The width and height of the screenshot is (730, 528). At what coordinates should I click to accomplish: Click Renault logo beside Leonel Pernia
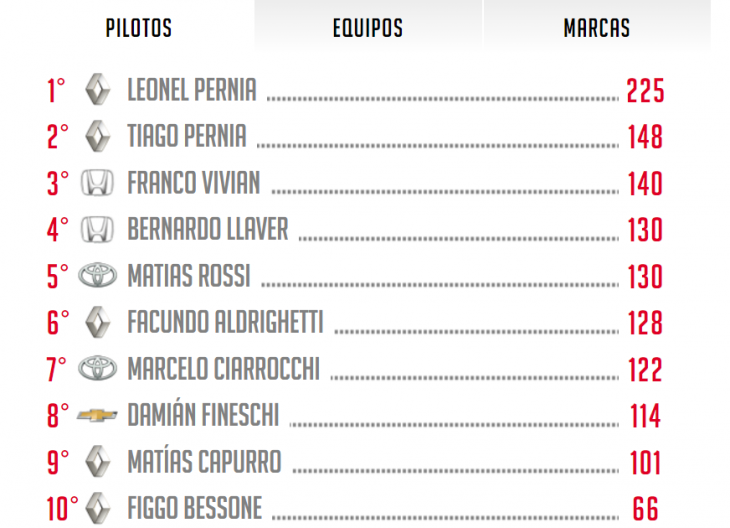(98, 89)
